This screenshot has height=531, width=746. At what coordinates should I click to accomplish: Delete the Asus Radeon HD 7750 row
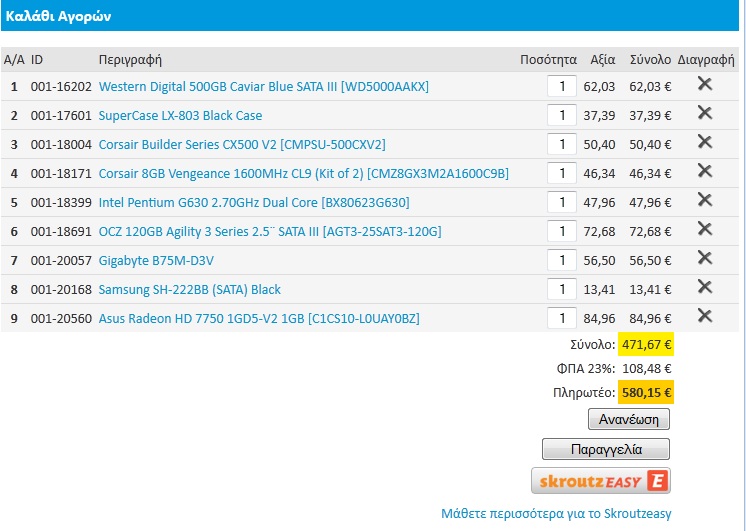705,316
